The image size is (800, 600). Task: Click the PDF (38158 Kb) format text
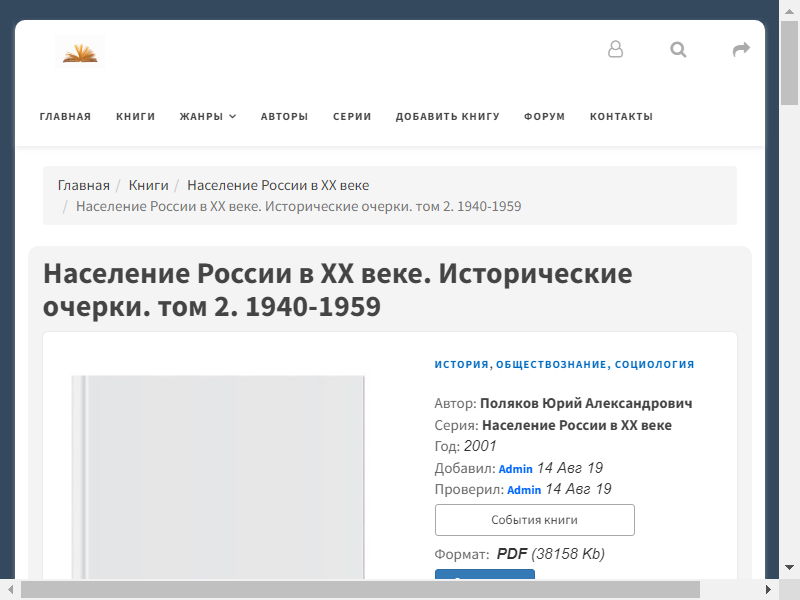551,554
